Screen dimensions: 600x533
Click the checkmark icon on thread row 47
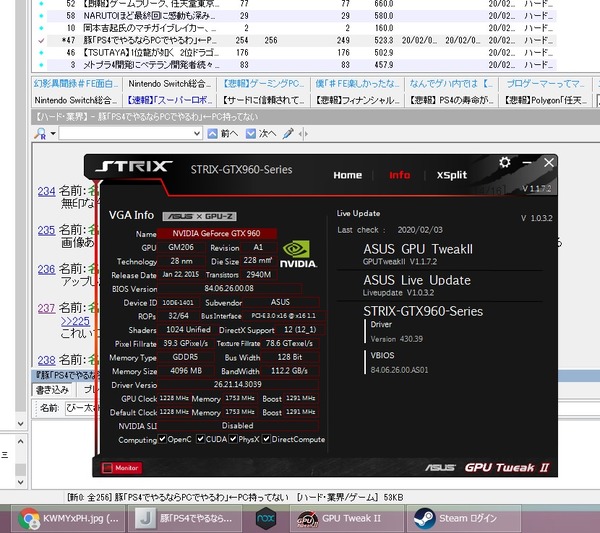41,40
